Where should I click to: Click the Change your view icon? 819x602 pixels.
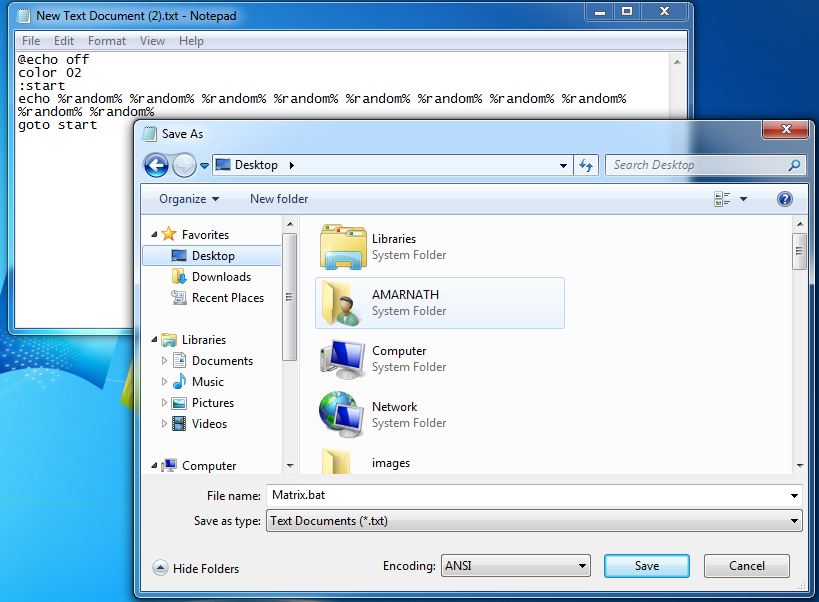(722, 199)
